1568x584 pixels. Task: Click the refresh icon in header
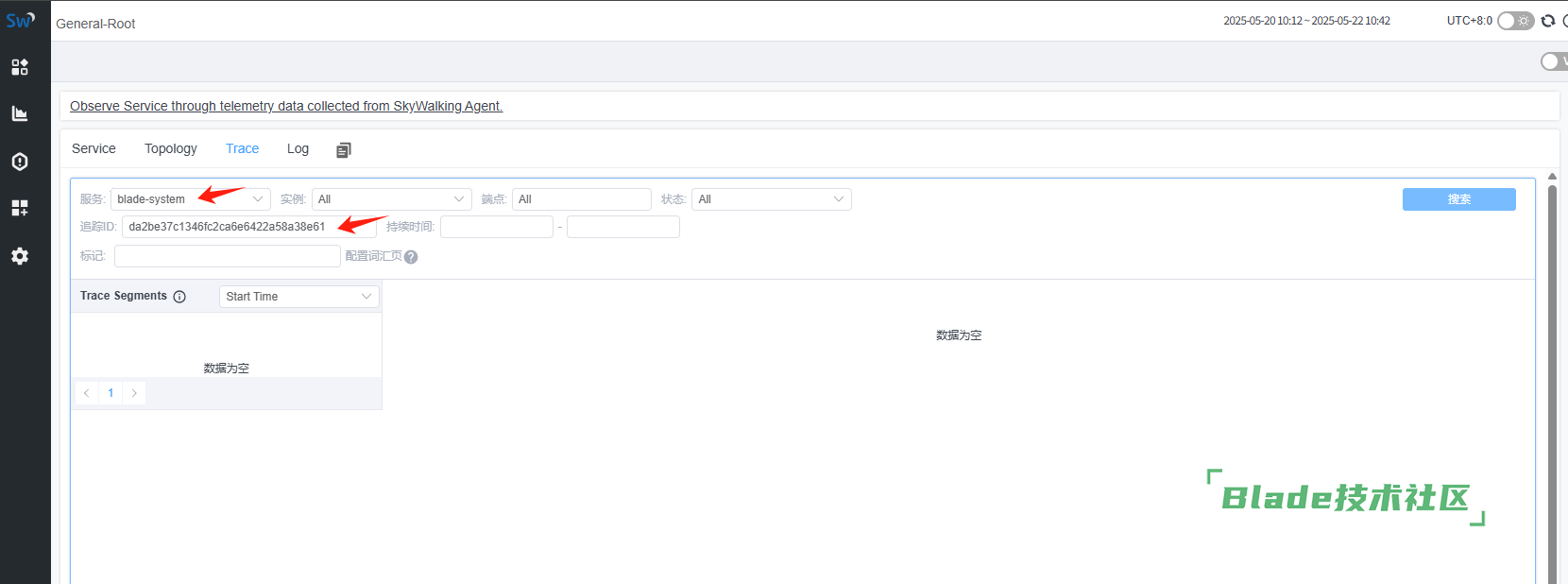tap(1548, 21)
